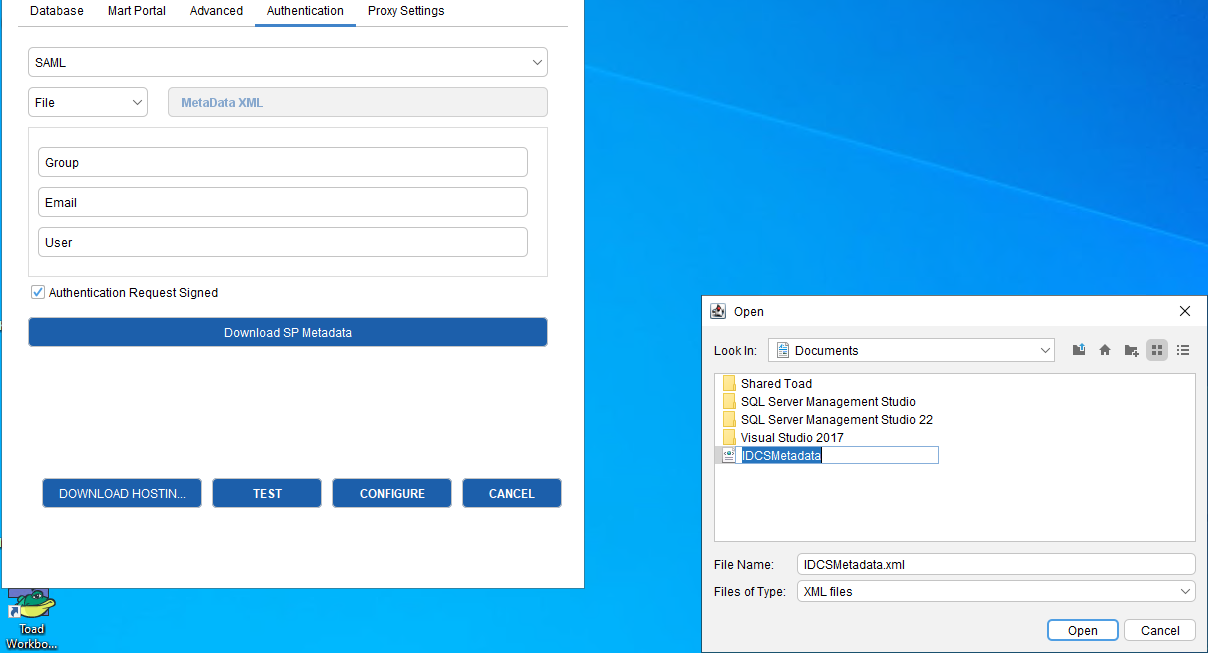Close the Open file dialog
The width and height of the screenshot is (1208, 653).
tap(1185, 311)
